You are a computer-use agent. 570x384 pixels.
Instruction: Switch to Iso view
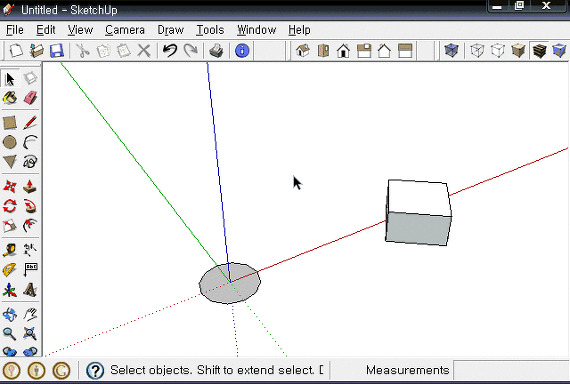[x=302, y=51]
